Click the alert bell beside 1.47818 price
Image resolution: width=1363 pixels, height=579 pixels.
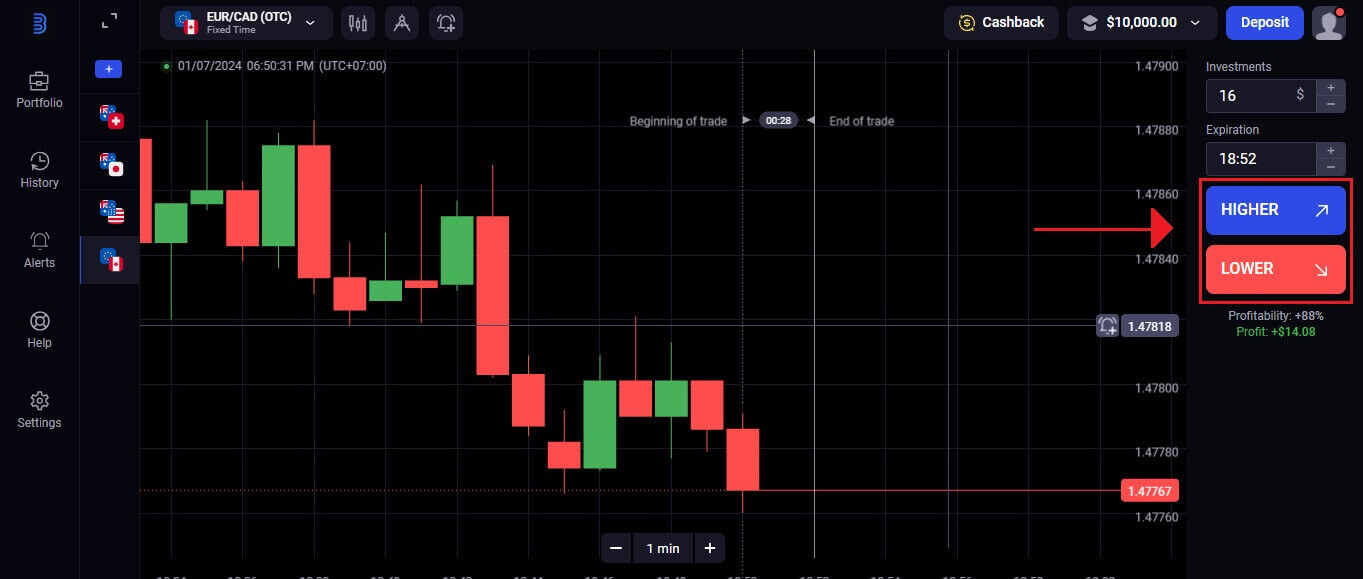[x=1107, y=326]
